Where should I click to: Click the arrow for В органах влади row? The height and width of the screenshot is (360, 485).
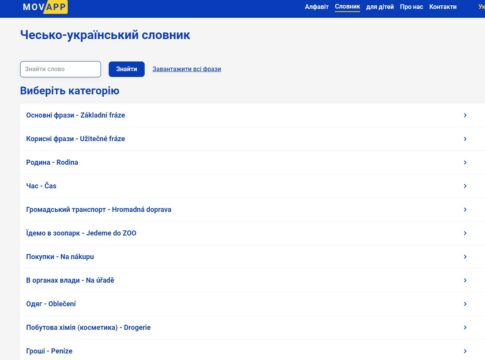pyautogui.click(x=465, y=280)
